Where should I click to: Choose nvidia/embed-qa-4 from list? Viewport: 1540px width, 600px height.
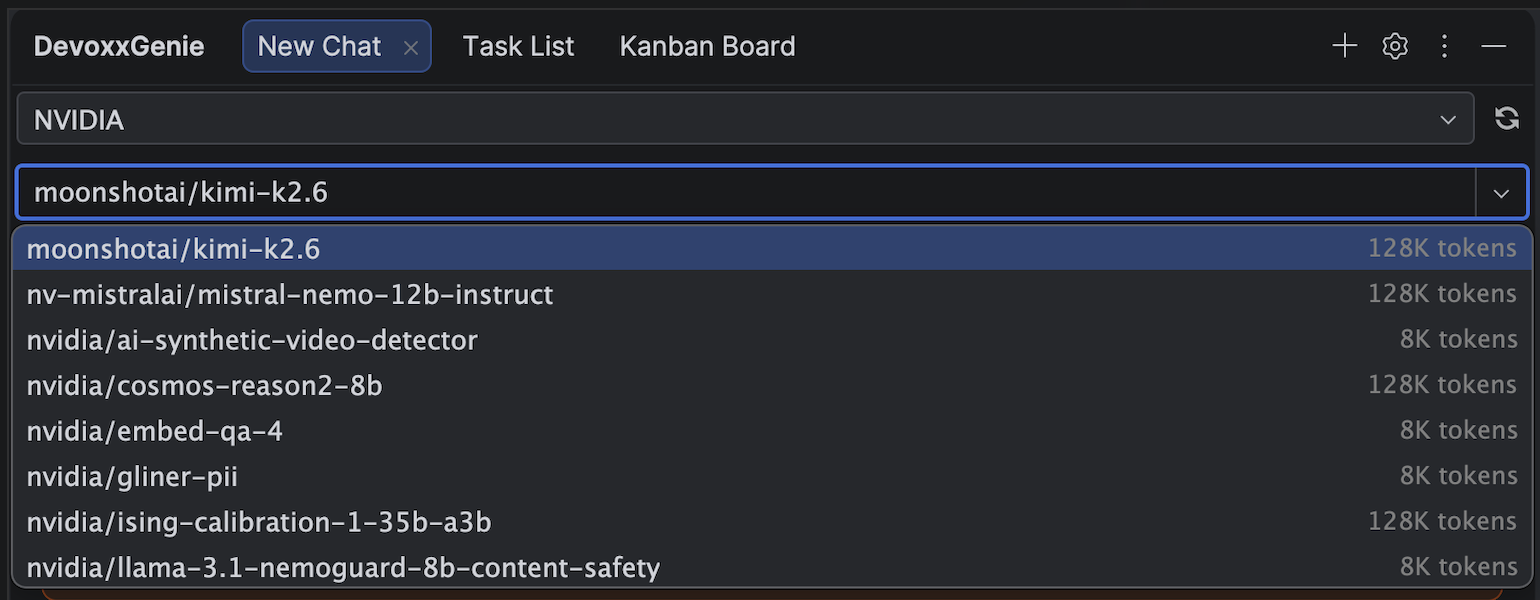(772, 431)
